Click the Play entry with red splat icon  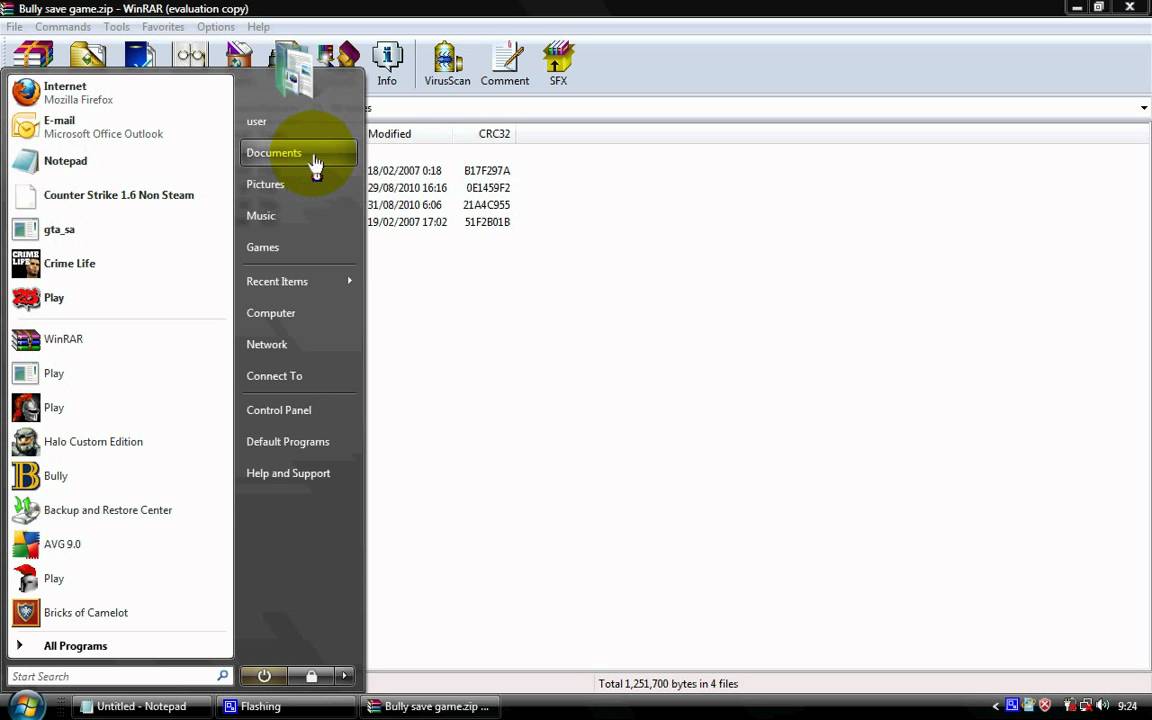point(120,298)
